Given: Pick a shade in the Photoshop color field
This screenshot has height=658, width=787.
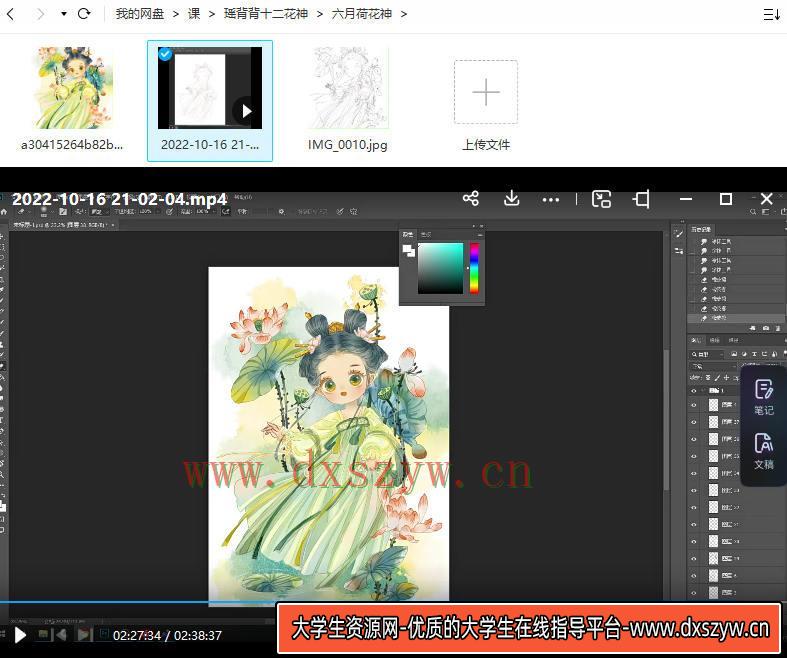Looking at the screenshot, I should click(x=440, y=268).
